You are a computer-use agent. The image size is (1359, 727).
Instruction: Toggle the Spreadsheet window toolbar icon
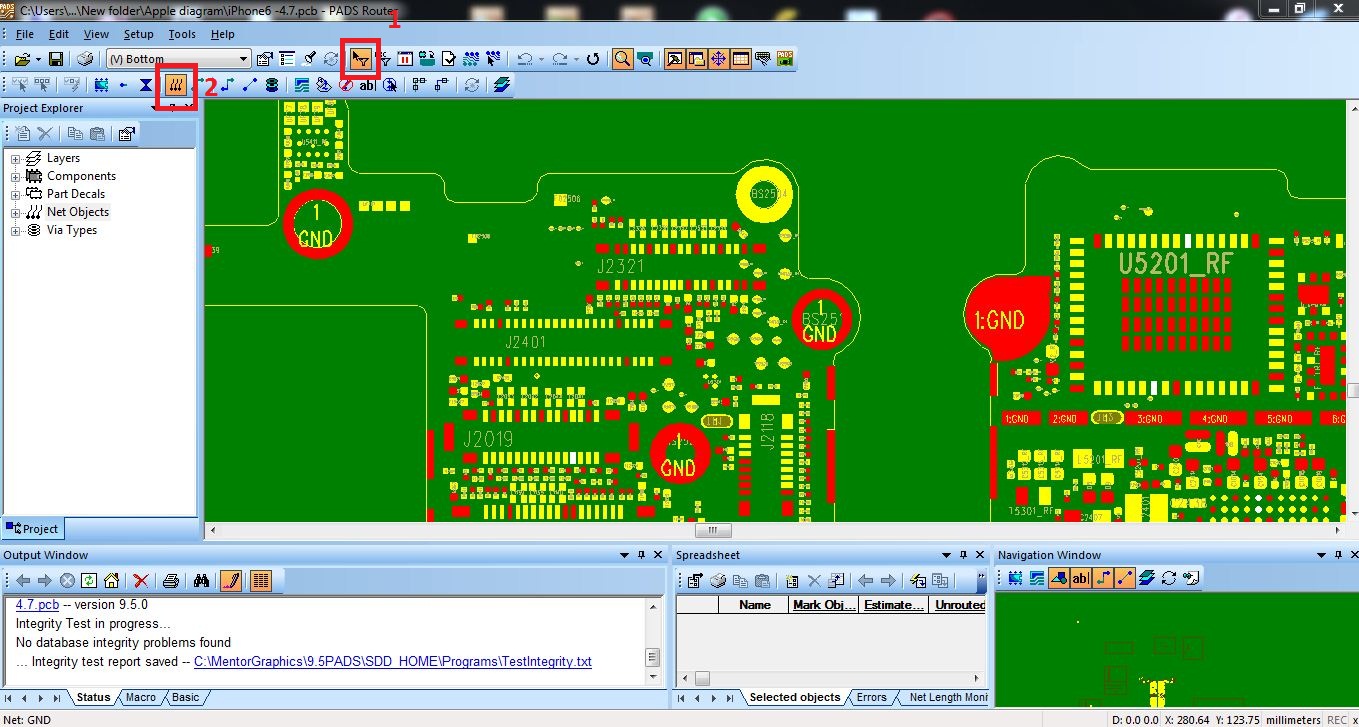741,59
